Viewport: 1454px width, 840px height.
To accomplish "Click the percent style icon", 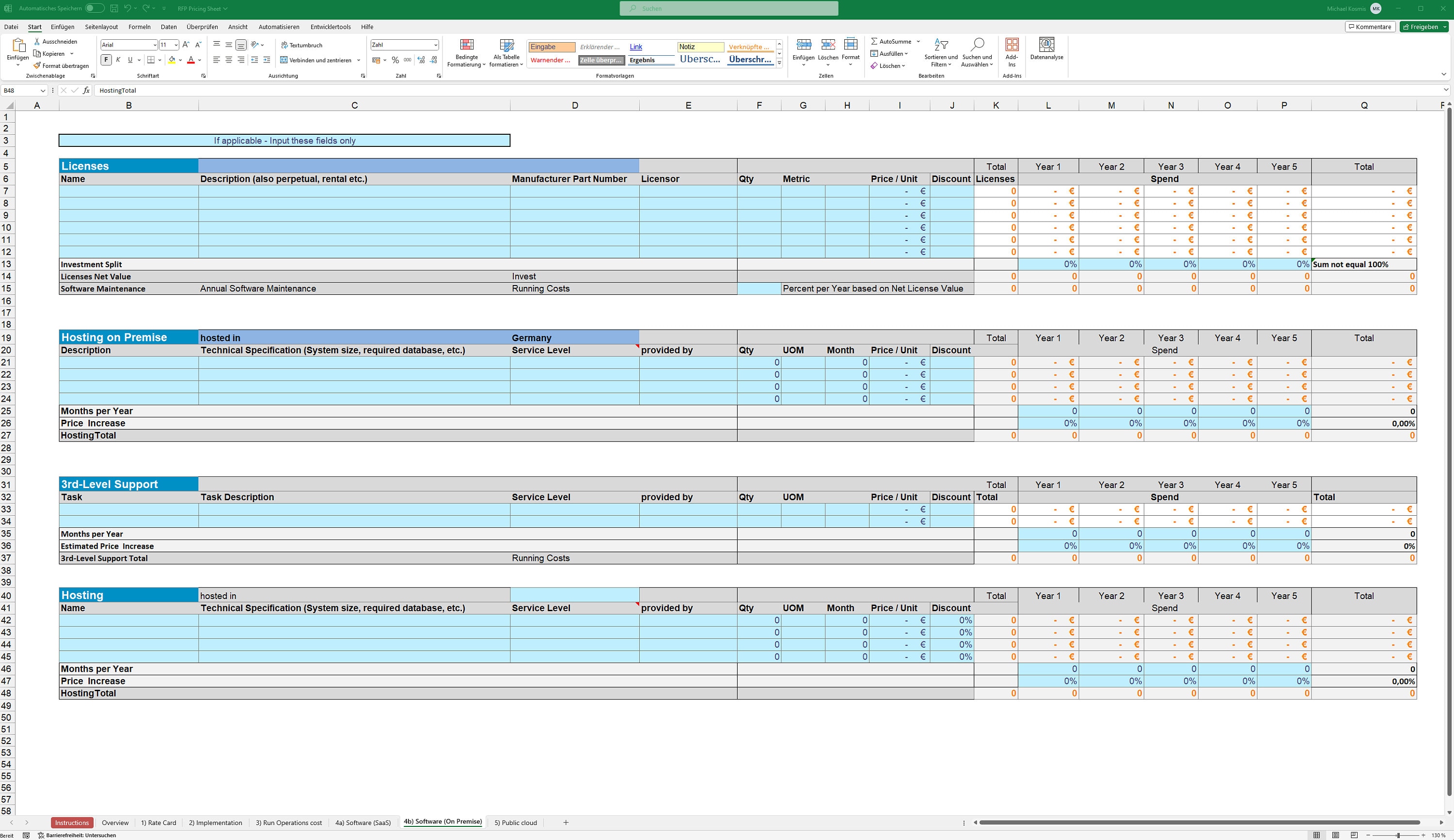I will tap(395, 60).
